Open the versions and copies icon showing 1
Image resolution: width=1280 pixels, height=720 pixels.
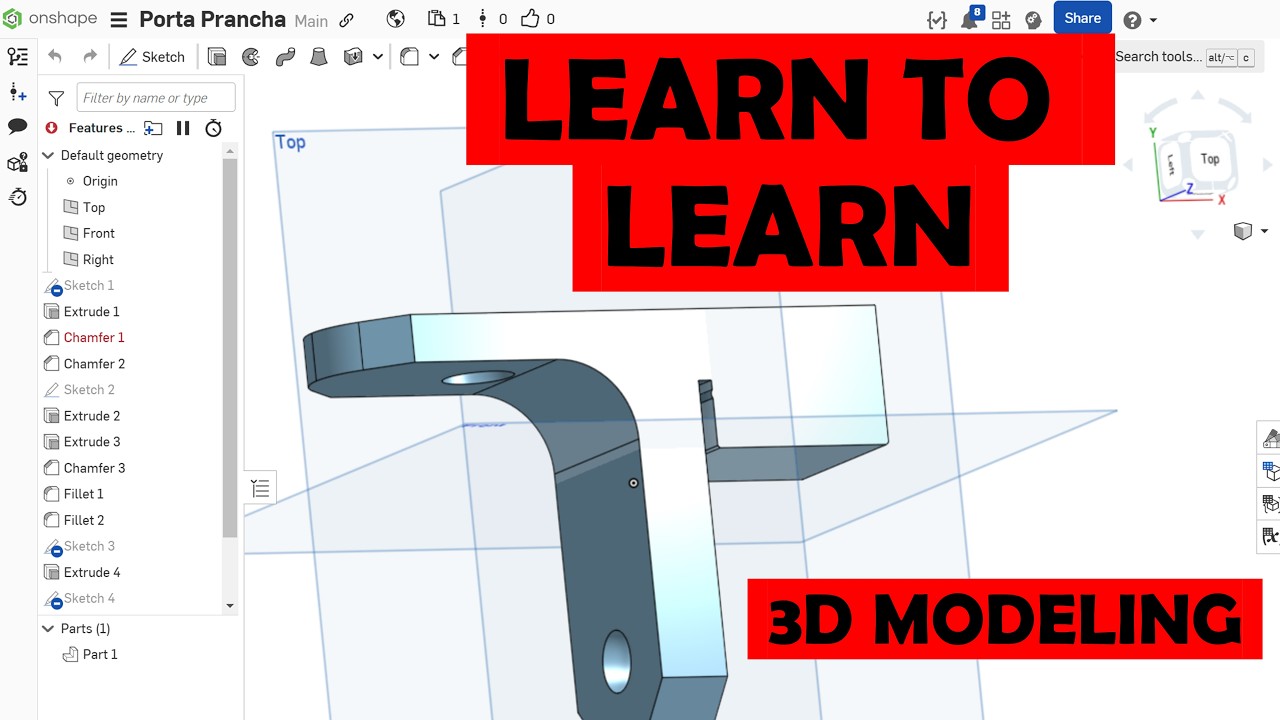tap(443, 19)
